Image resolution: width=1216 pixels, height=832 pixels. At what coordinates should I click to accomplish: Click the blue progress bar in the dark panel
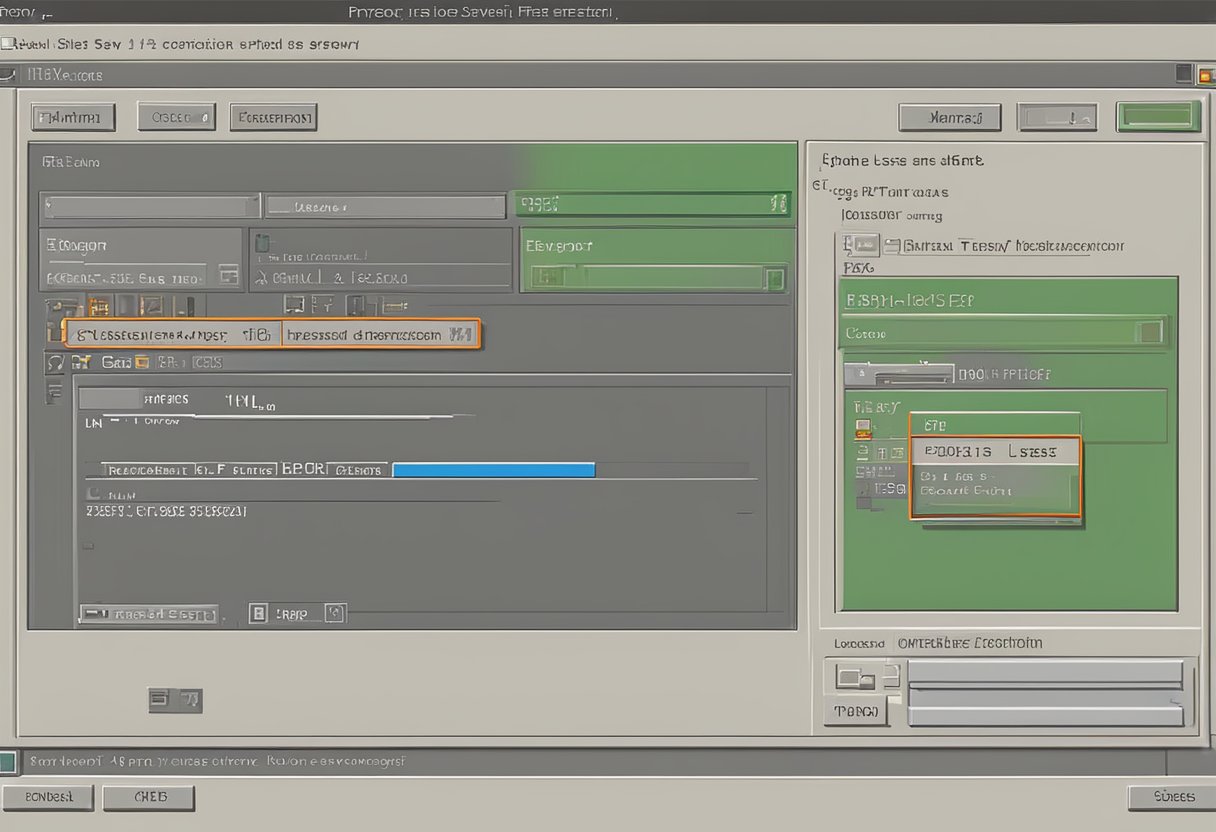pyautogui.click(x=494, y=469)
